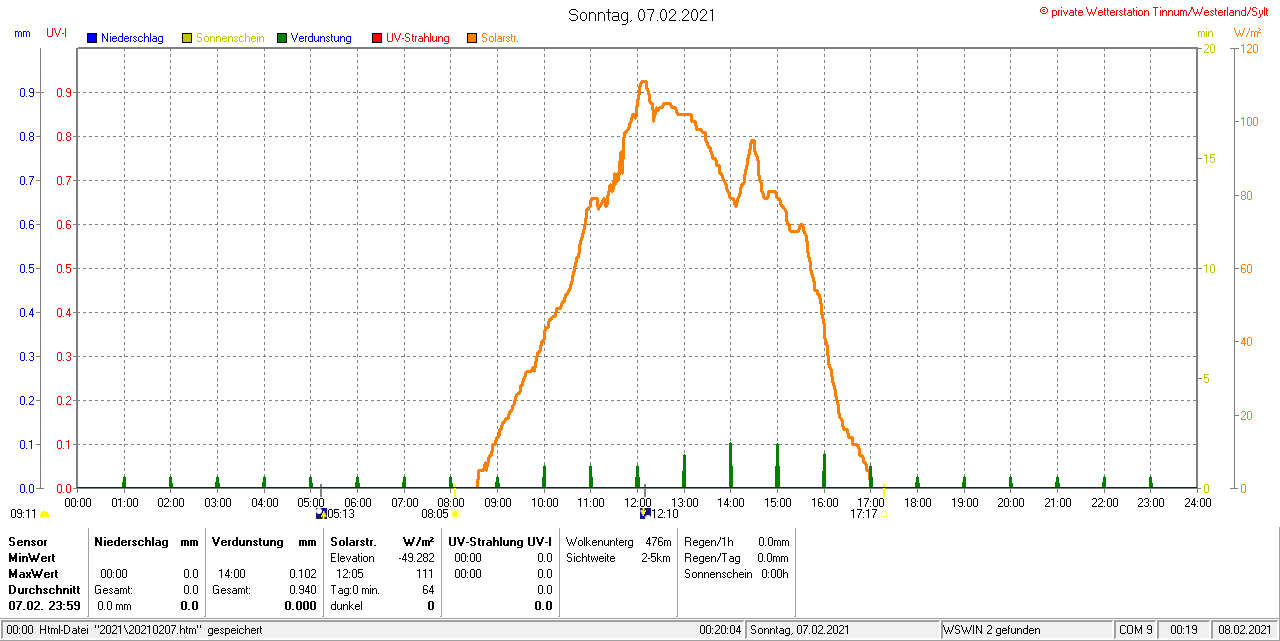1280x641 pixels.
Task: Click the MaxWert row label
Action: 33,574
